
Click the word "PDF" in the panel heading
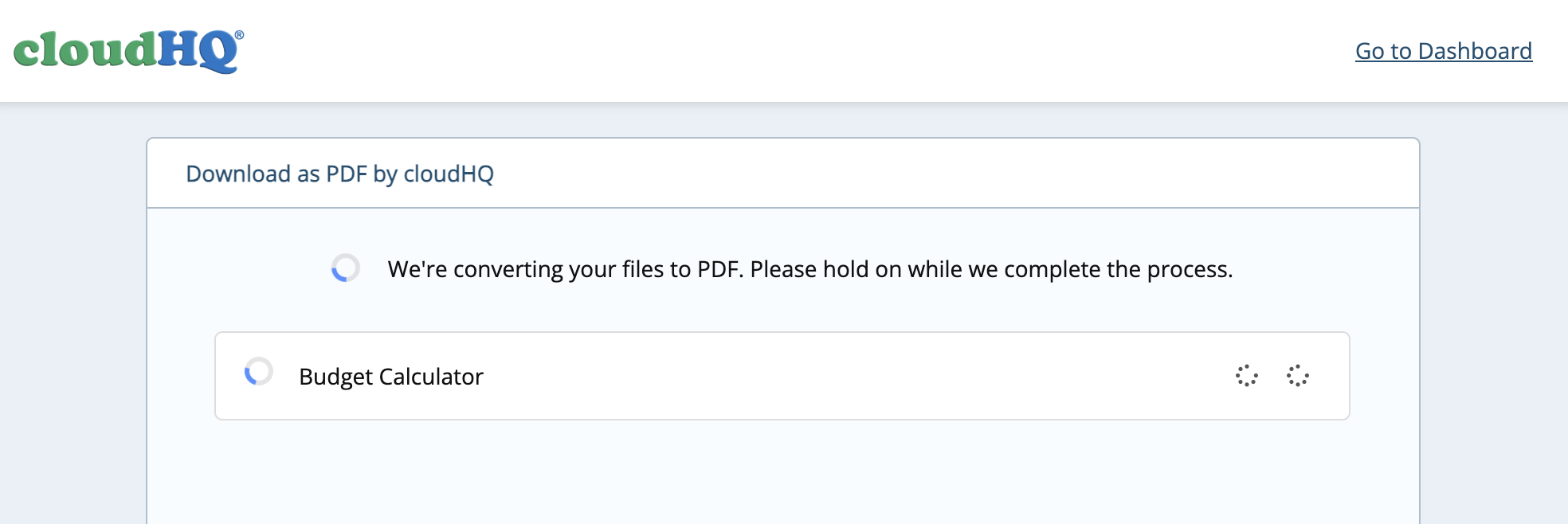pyautogui.click(x=346, y=174)
